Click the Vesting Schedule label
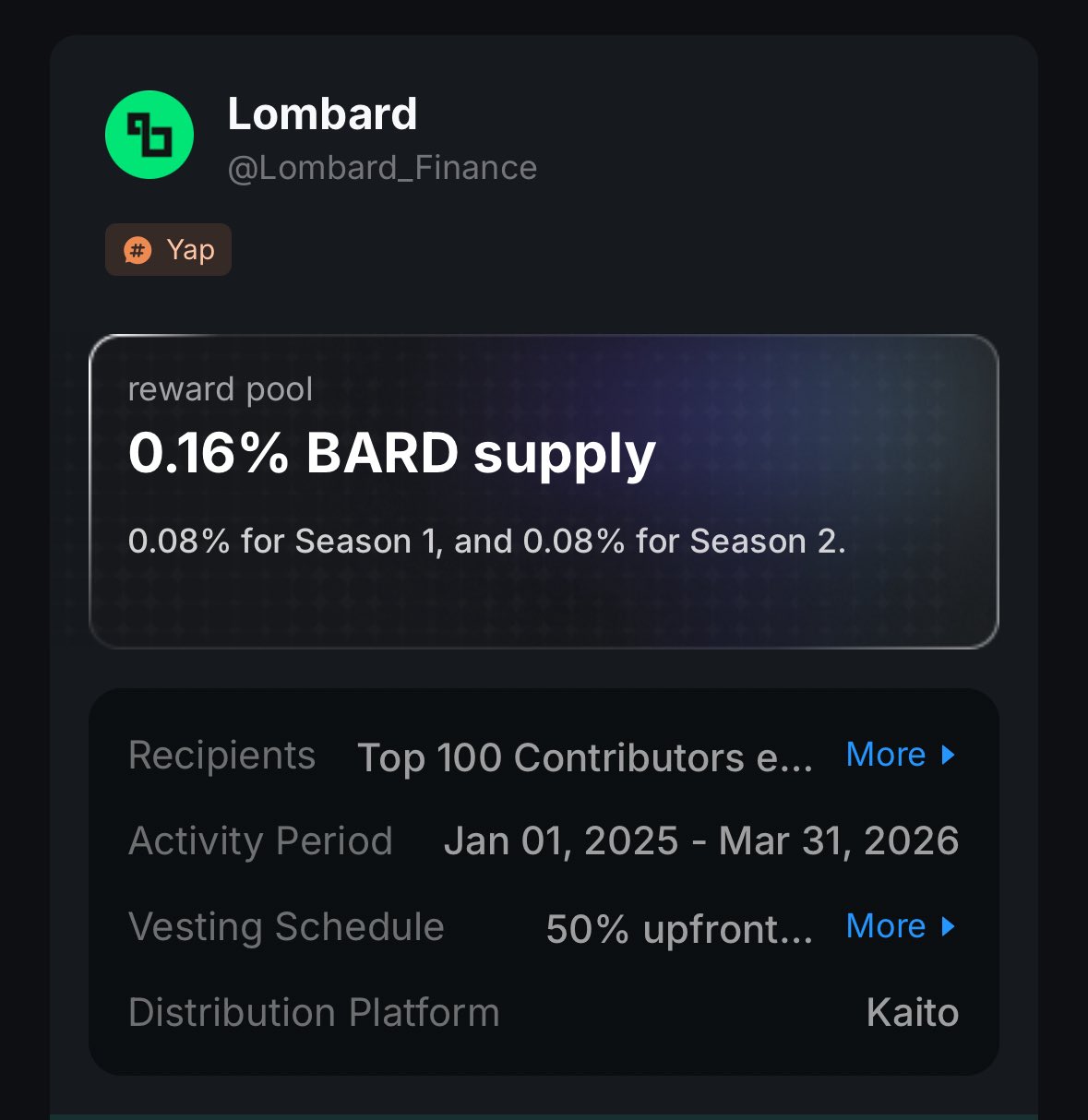The height and width of the screenshot is (1120, 1088). coord(286,927)
